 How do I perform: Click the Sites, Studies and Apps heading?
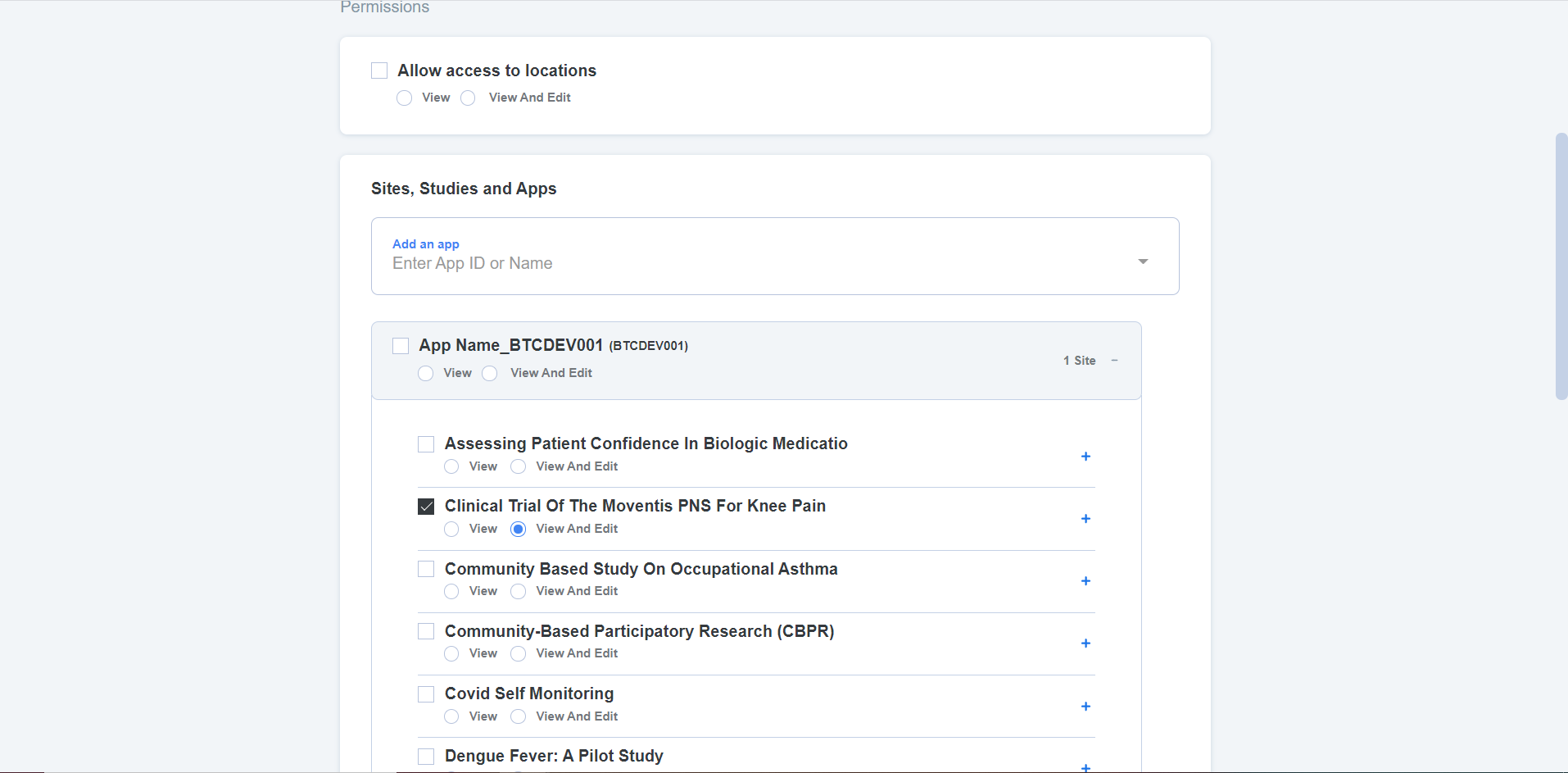click(464, 189)
